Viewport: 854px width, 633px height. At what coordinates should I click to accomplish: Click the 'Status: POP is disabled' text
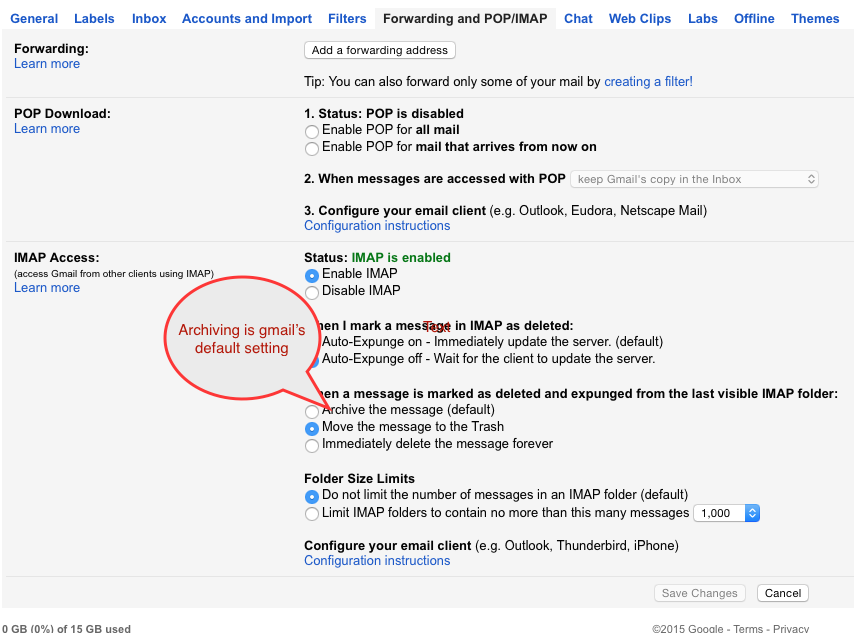click(391, 114)
